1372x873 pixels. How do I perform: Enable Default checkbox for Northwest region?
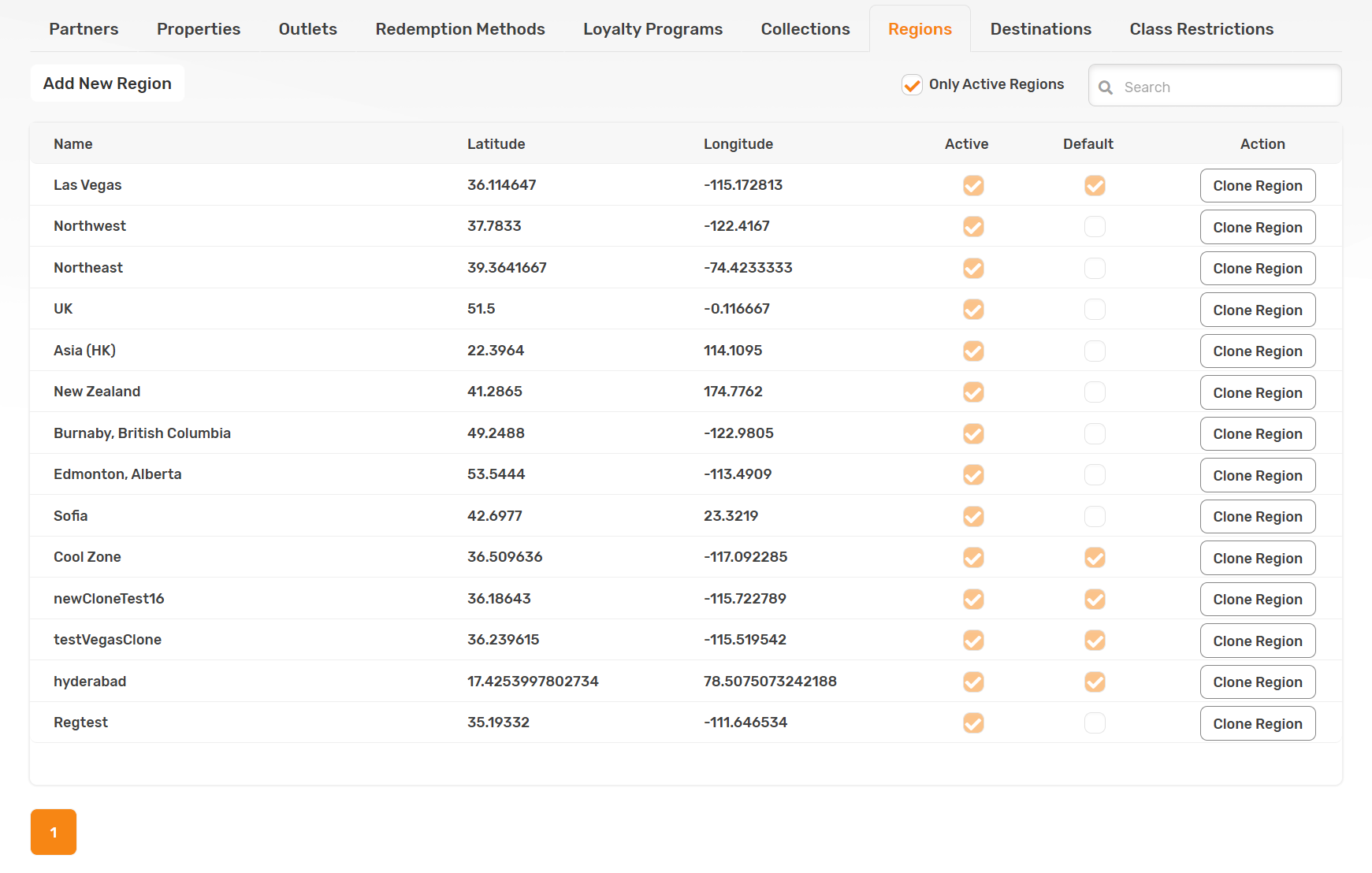coord(1095,227)
